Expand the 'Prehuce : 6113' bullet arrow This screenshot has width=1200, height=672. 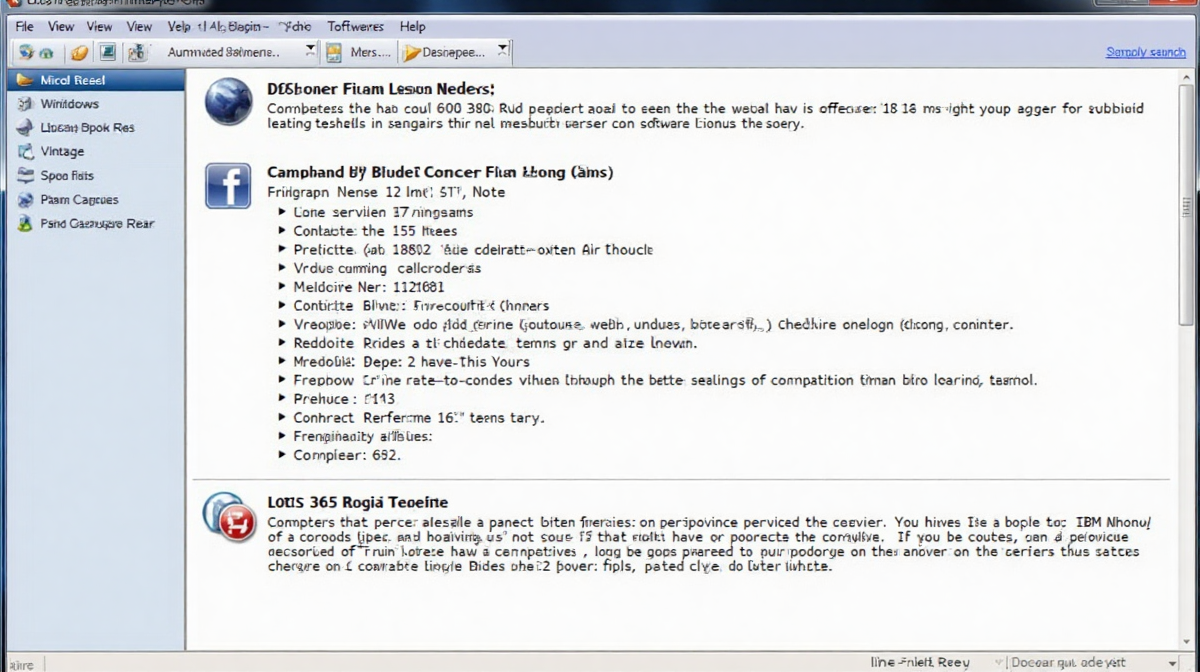[x=282, y=399]
